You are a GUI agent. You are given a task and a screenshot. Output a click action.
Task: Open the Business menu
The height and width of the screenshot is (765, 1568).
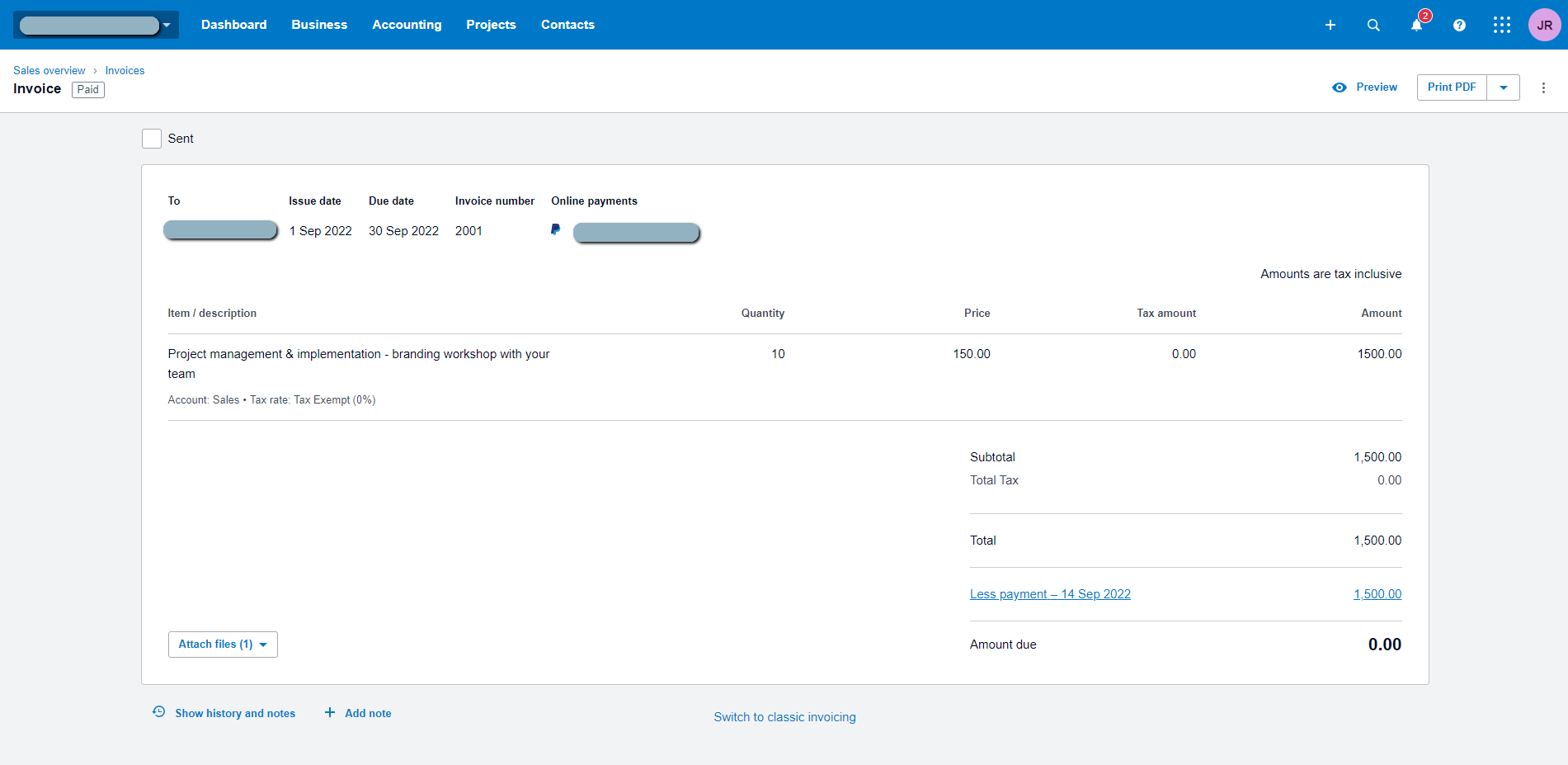[x=319, y=25]
